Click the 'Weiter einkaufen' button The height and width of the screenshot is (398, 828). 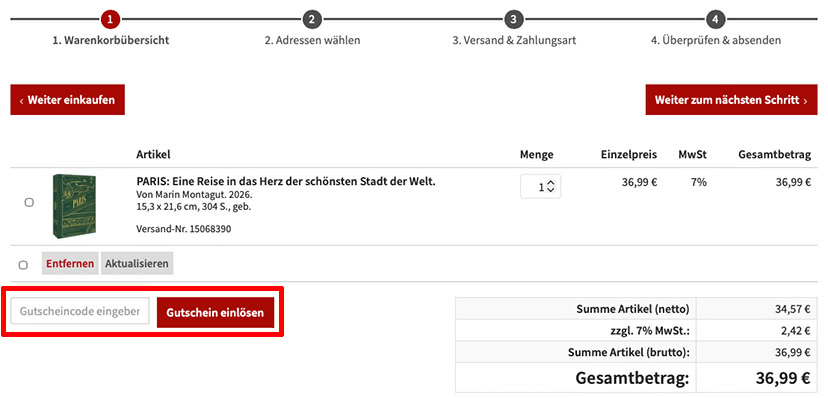pyautogui.click(x=68, y=99)
